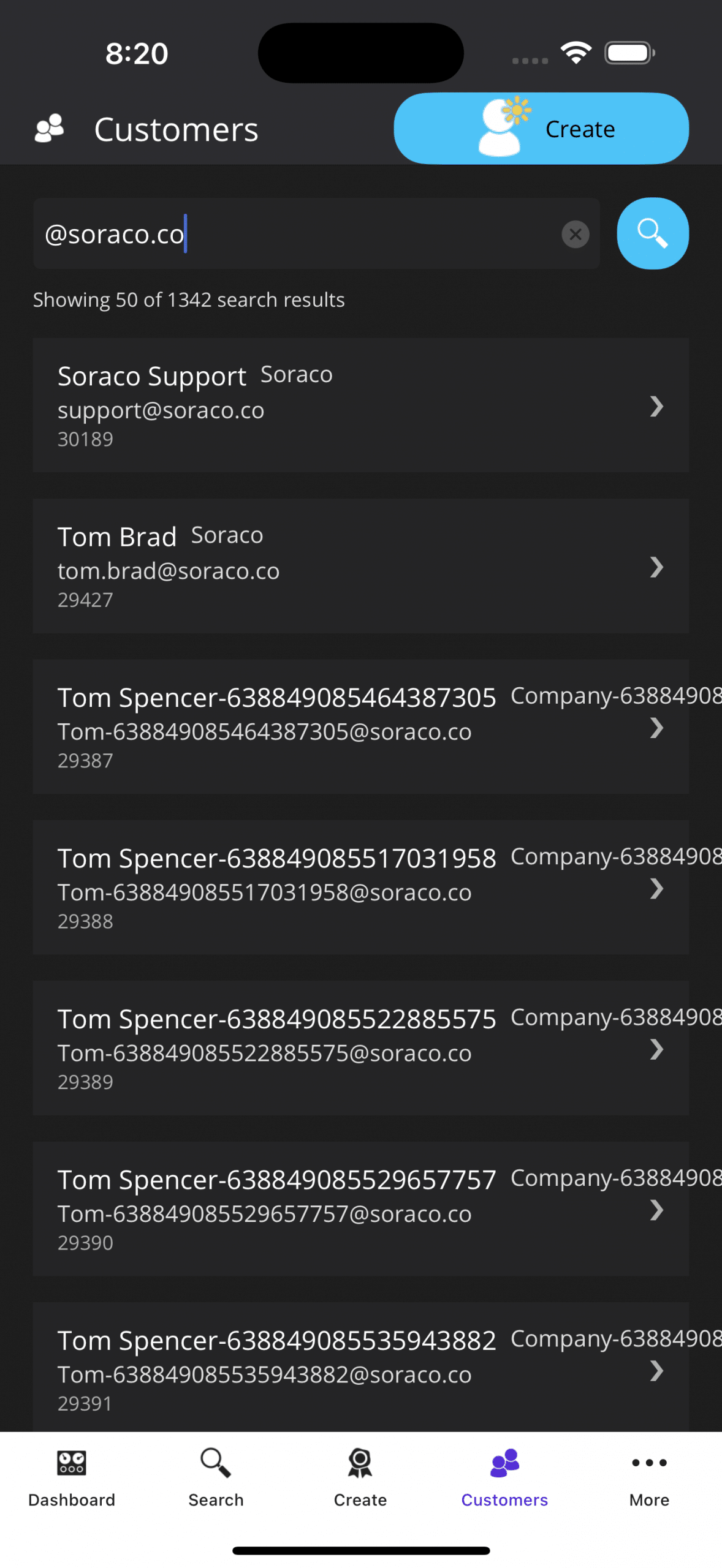Image resolution: width=722 pixels, height=1568 pixels.
Task: Tap the Wi-Fi status icon
Action: [x=576, y=53]
